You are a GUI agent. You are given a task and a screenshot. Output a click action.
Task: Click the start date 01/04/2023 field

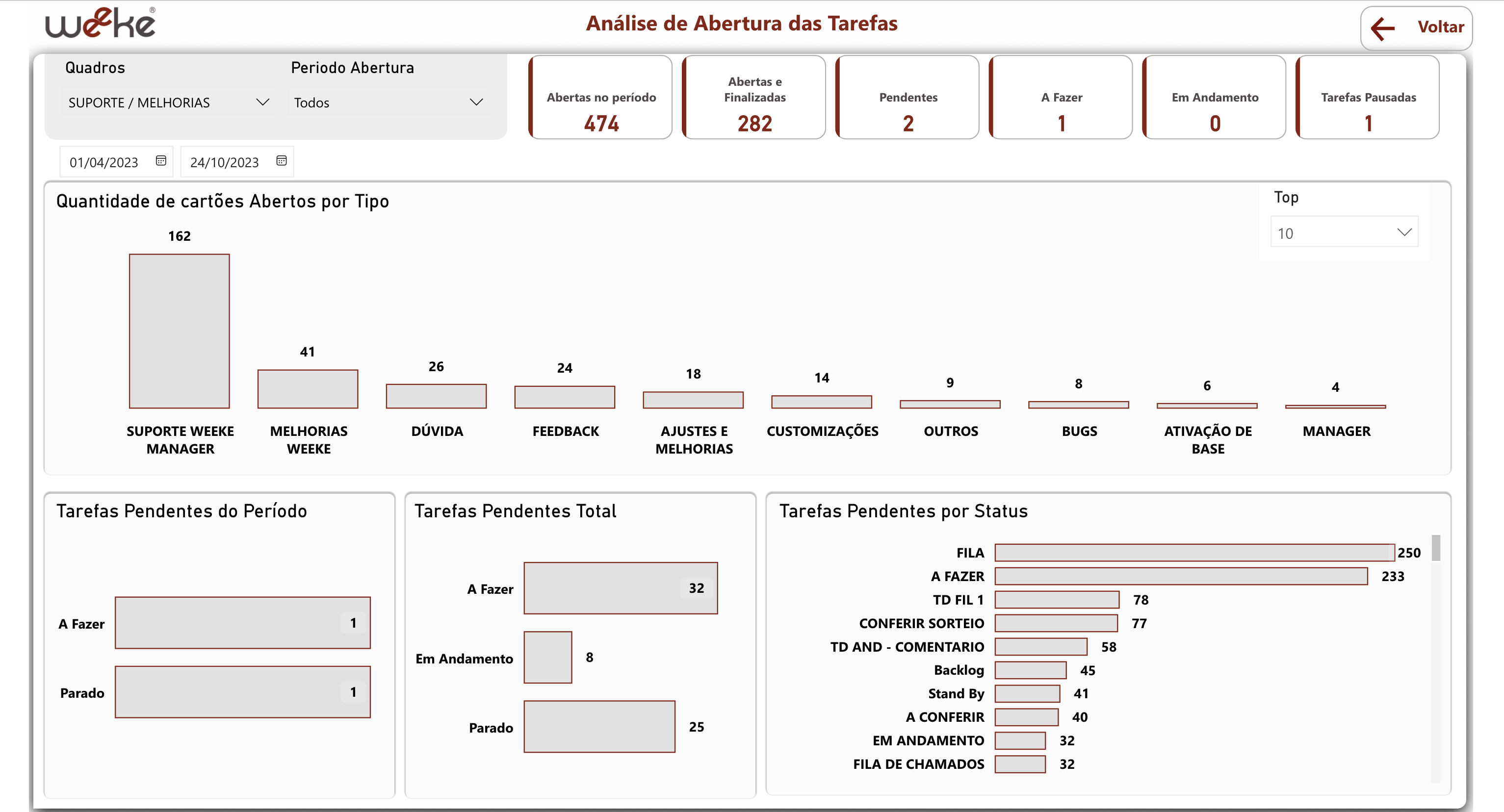click(x=104, y=162)
